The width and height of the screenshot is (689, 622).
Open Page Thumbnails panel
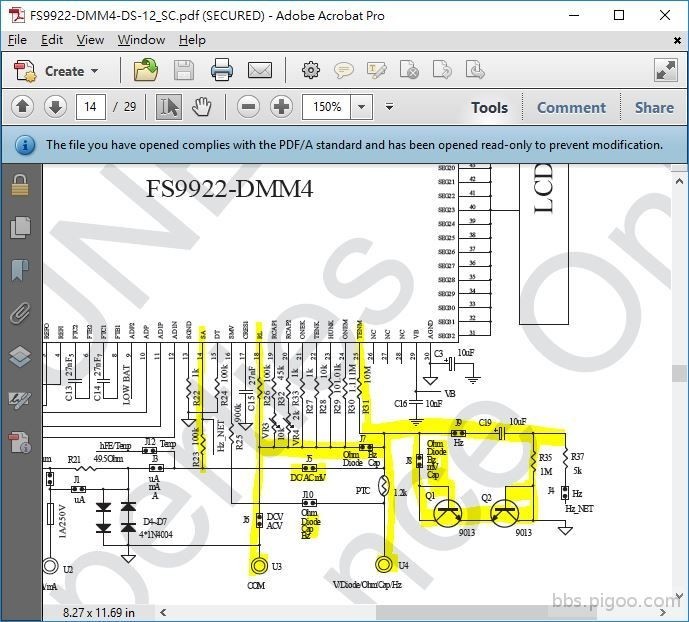[x=20, y=227]
